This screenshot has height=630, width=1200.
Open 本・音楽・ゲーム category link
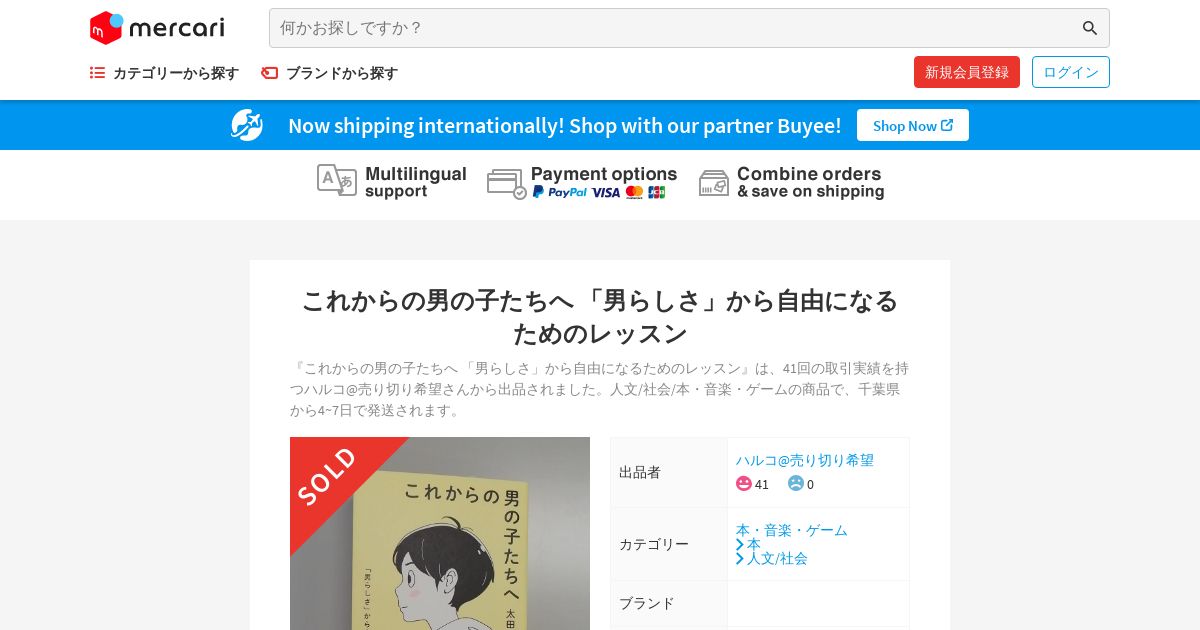click(792, 530)
